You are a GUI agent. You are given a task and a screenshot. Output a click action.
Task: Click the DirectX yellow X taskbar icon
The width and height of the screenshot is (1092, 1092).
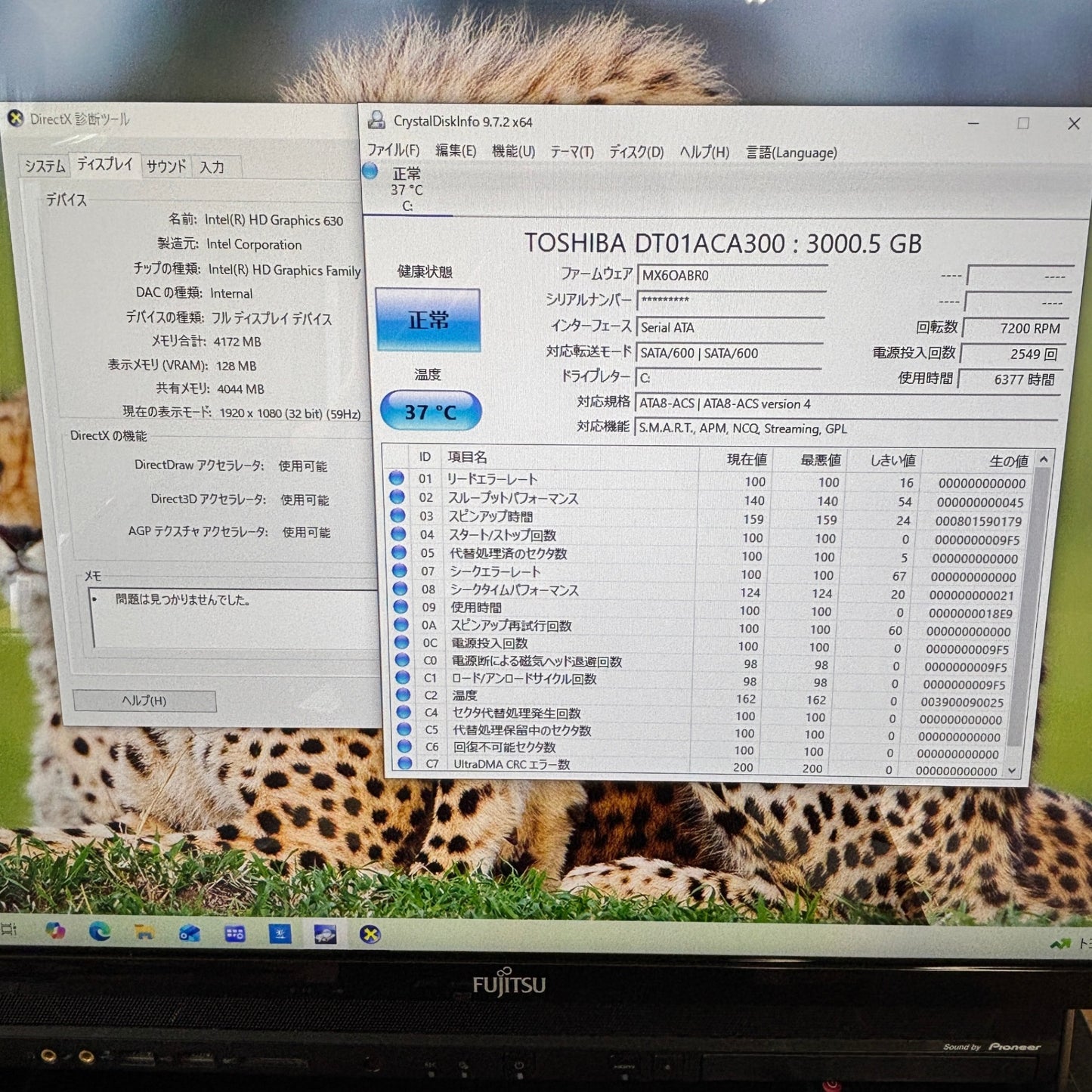click(370, 935)
